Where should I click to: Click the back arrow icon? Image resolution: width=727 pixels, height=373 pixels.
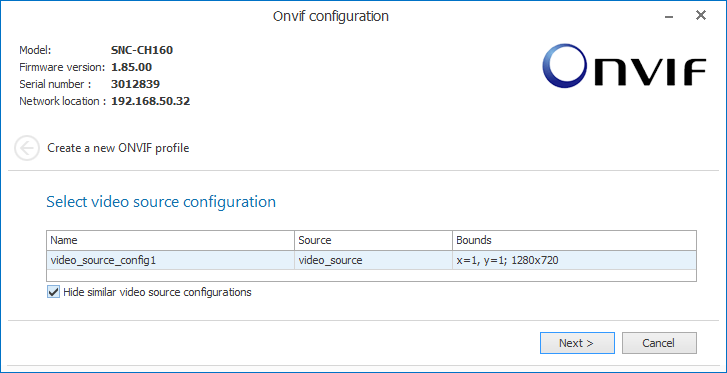27,148
